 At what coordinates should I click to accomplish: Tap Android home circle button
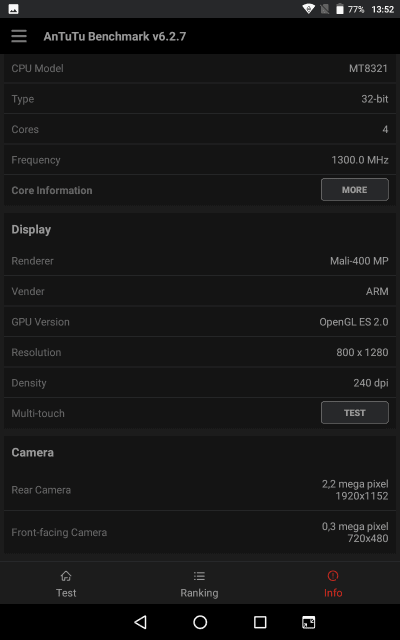pos(200,622)
